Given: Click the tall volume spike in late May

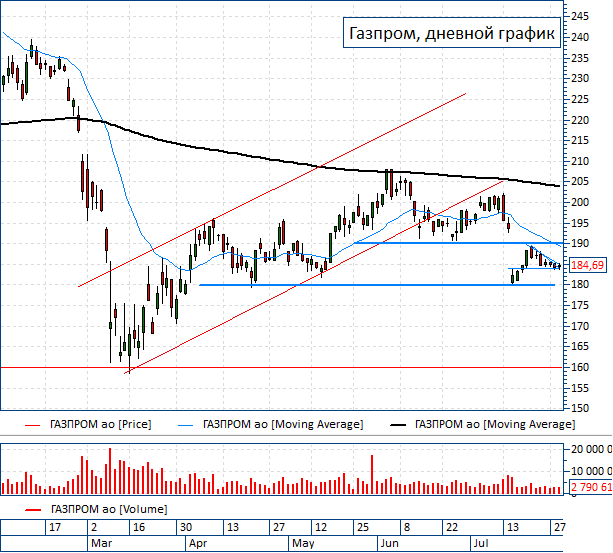Looking at the screenshot, I should click(372, 474).
